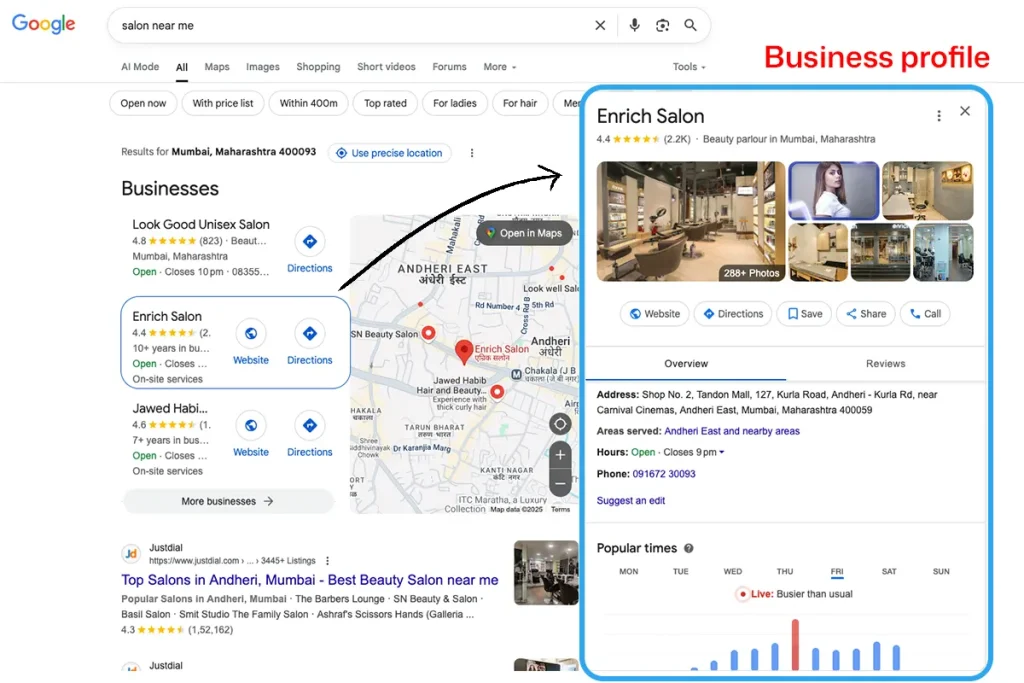Apply the With price list filter
This screenshot has width=1024, height=683.
(x=223, y=103)
